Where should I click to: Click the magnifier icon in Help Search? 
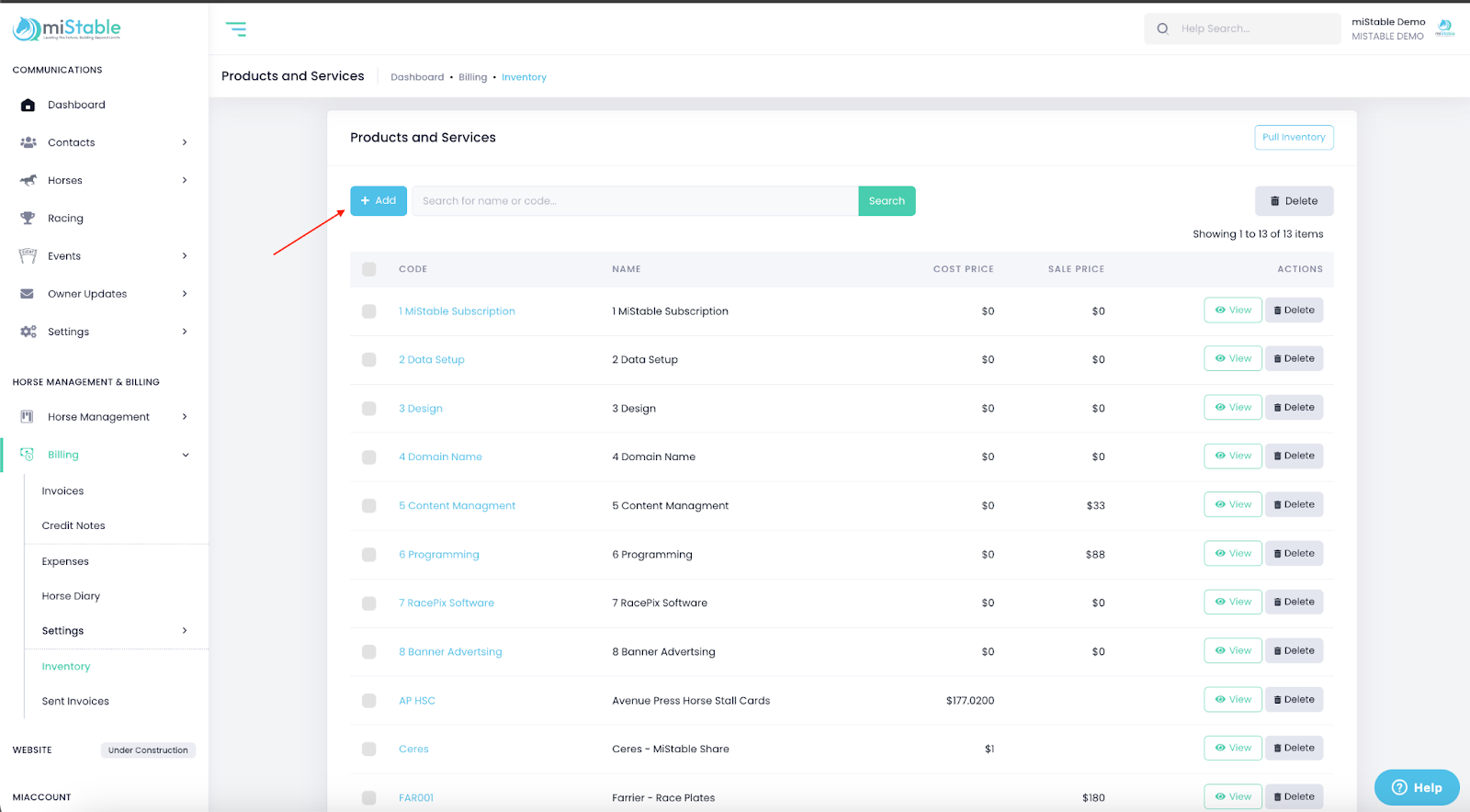1162,28
